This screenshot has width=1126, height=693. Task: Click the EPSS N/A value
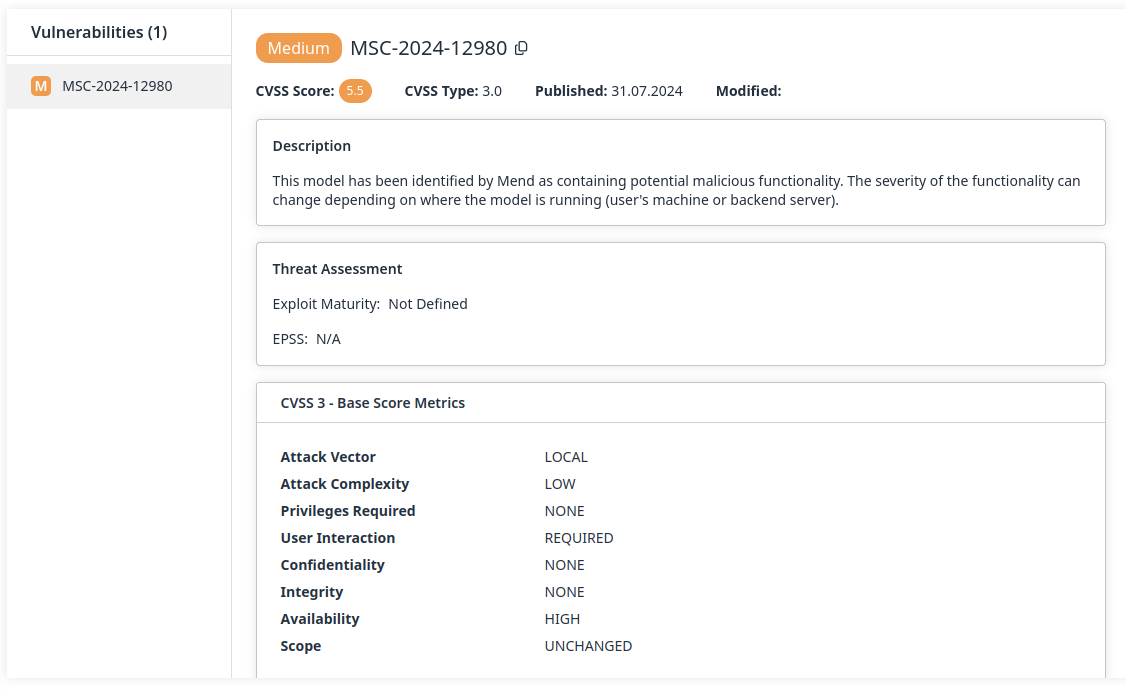328,339
